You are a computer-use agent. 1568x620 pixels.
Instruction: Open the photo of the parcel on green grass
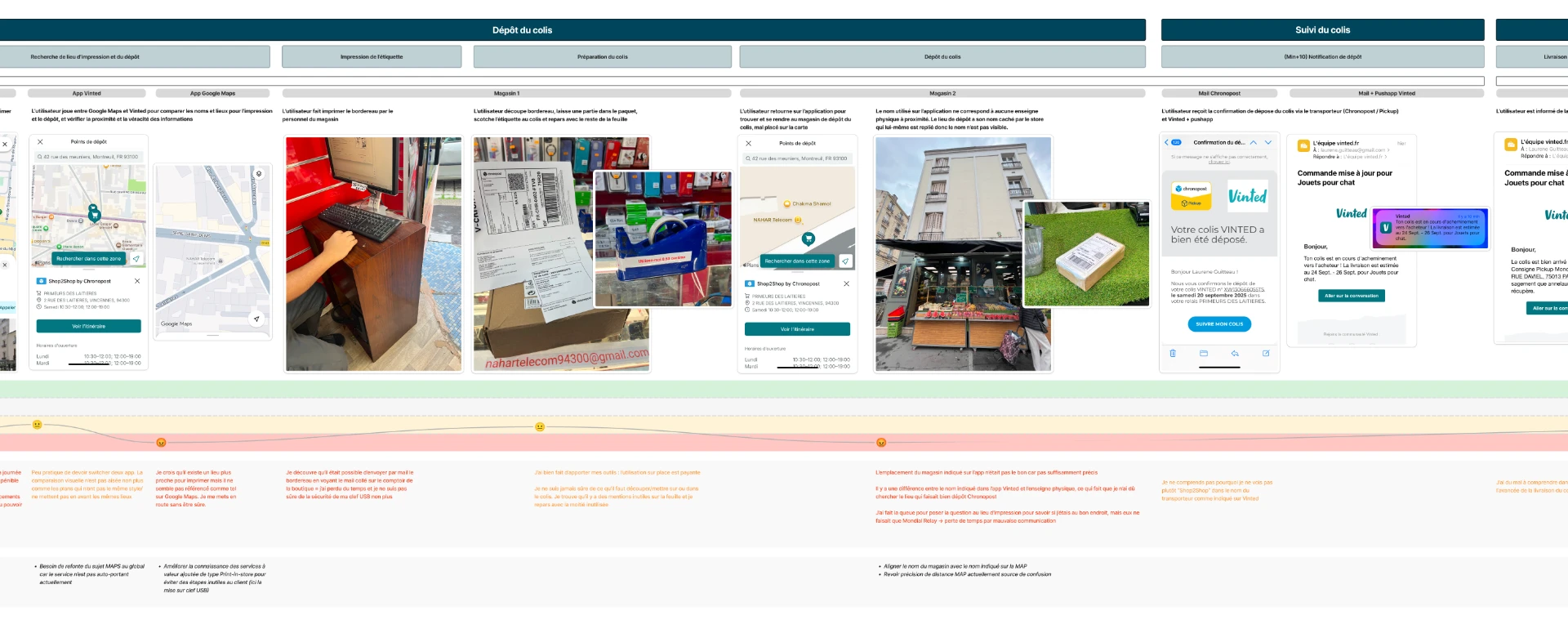(x=1086, y=253)
